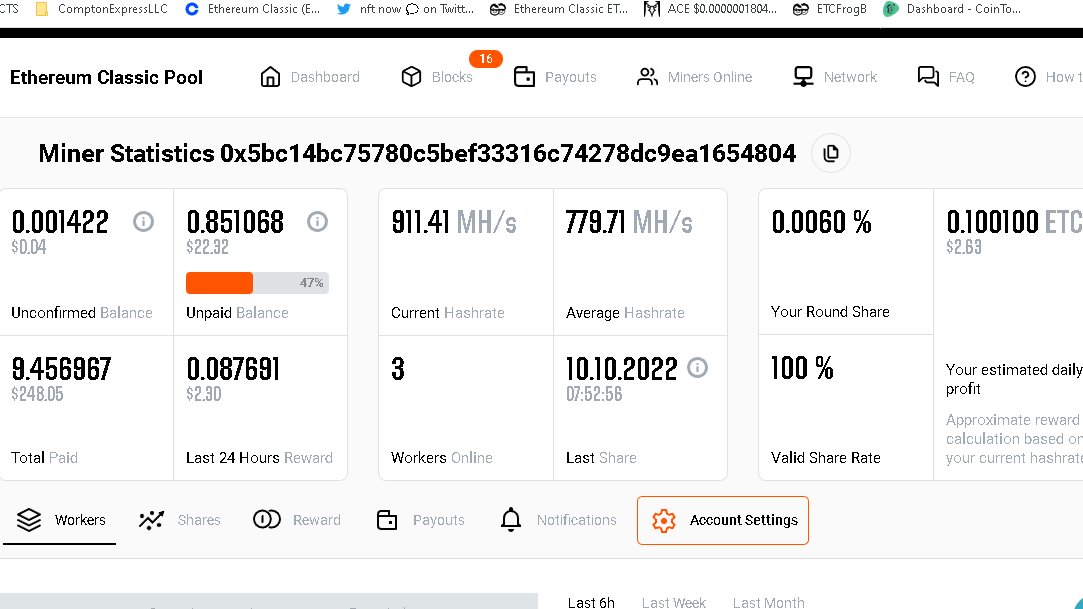The width and height of the screenshot is (1083, 609).
Task: Click the Network monitor icon
Action: pyautogui.click(x=803, y=77)
